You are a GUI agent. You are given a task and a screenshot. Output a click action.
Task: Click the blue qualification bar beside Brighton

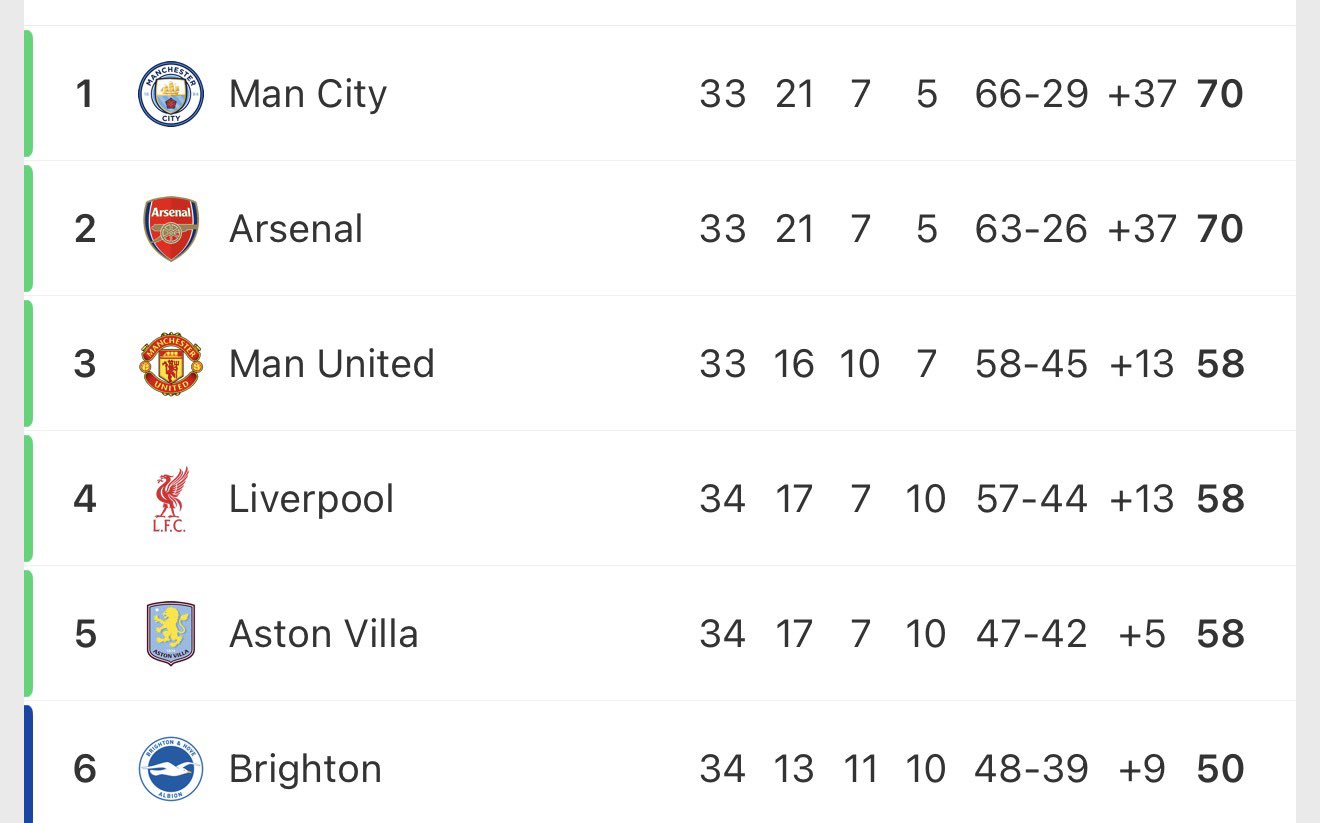click(28, 765)
